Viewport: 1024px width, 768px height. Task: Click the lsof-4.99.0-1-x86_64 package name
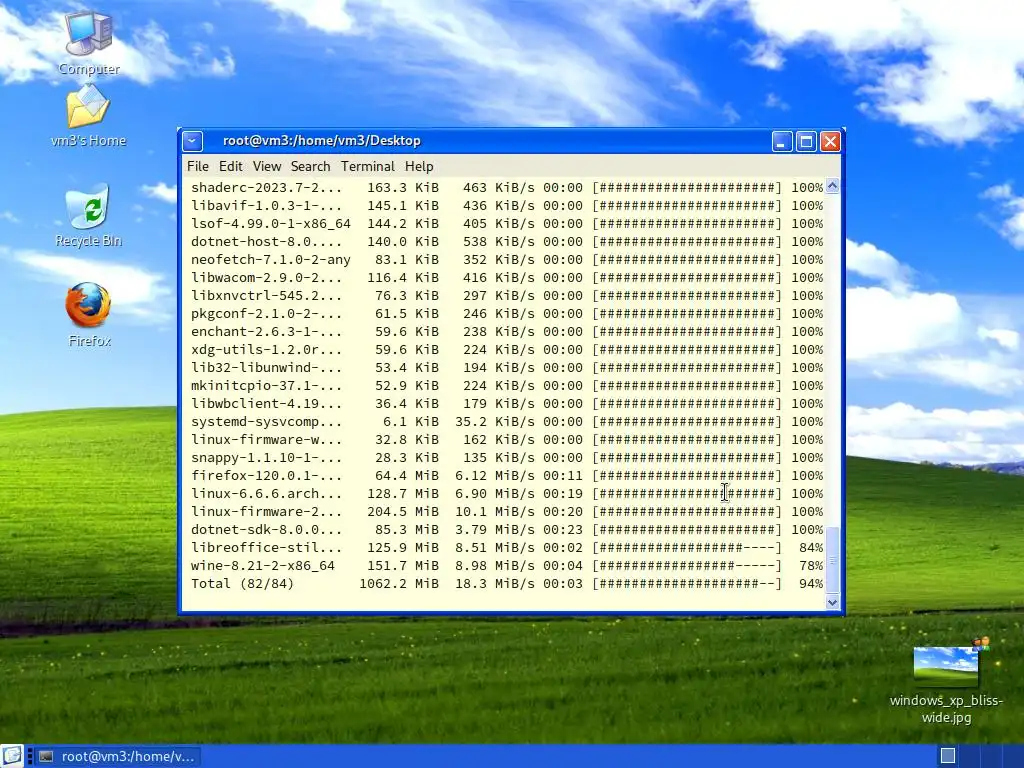pos(270,223)
